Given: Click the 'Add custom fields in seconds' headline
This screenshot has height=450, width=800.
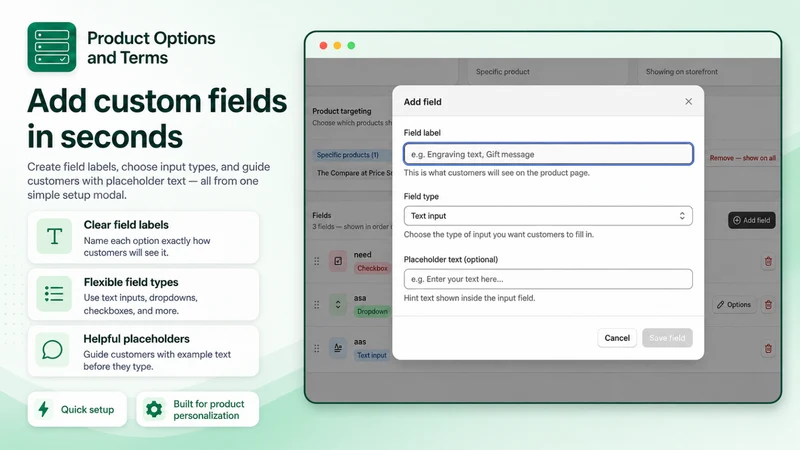Looking at the screenshot, I should [157, 118].
